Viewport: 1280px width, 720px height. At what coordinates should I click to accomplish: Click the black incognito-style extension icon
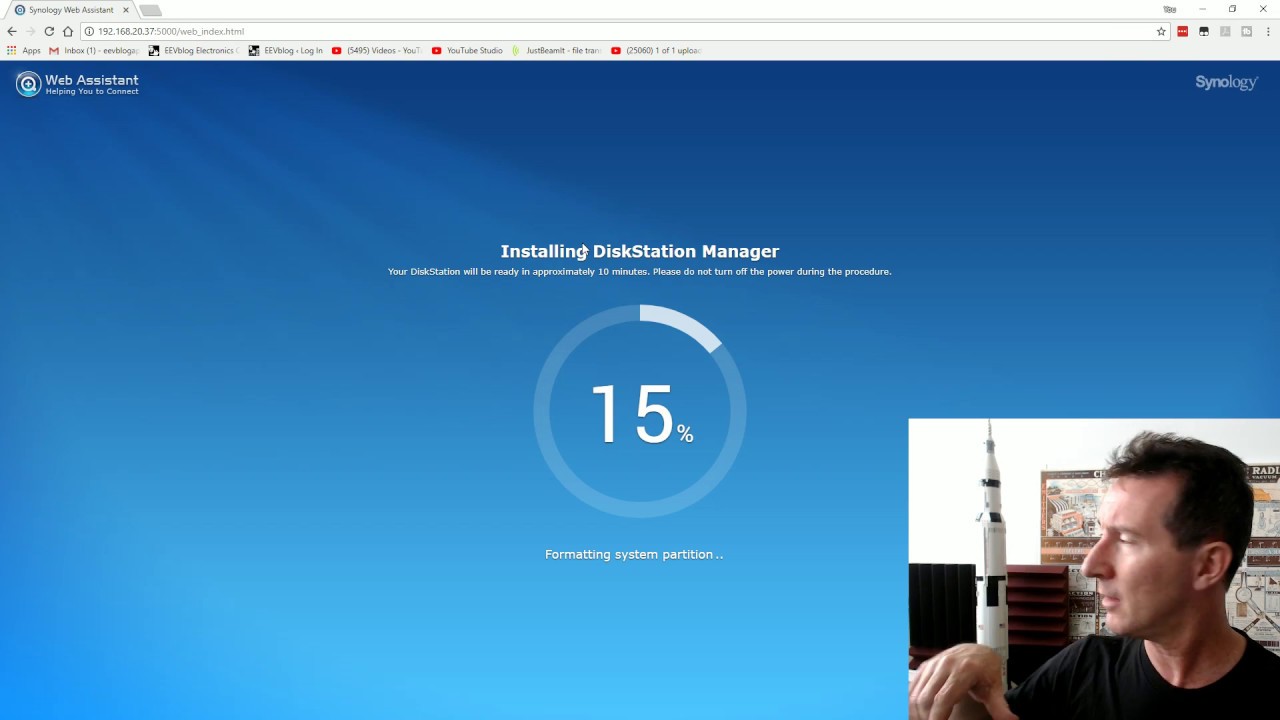[1204, 31]
